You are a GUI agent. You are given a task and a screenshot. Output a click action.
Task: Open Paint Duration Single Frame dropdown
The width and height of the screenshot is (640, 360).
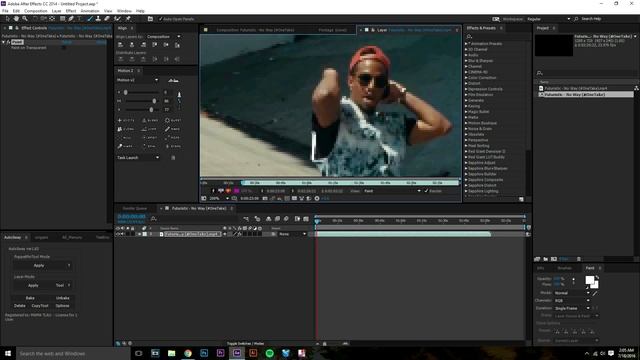572,308
